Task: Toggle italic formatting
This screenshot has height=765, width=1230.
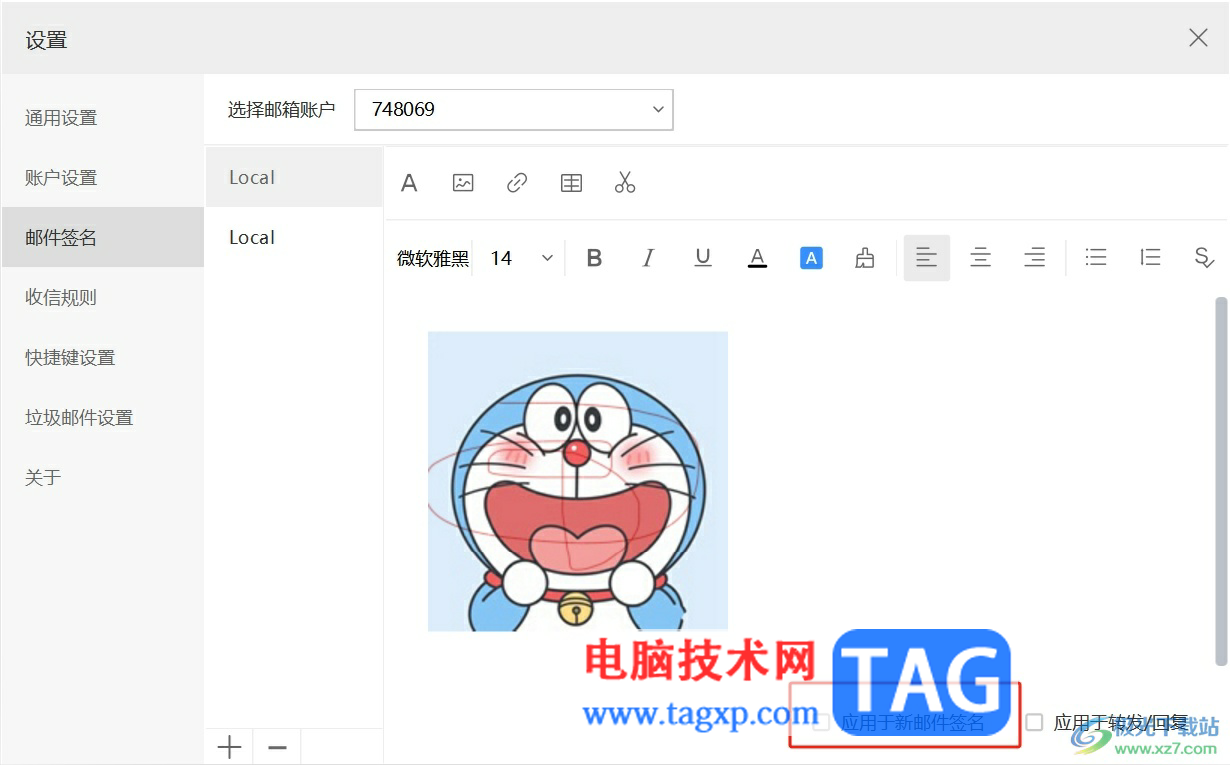Action: pyautogui.click(x=648, y=258)
